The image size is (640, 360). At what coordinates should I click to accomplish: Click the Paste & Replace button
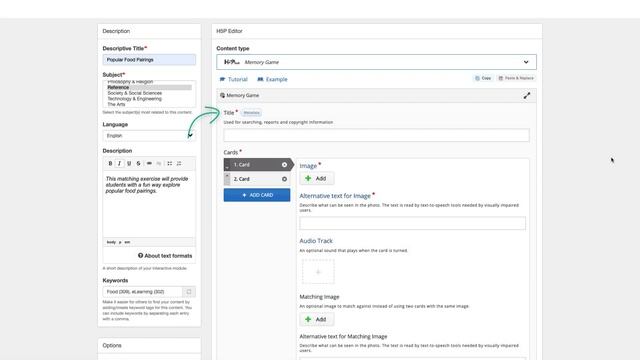tap(516, 78)
